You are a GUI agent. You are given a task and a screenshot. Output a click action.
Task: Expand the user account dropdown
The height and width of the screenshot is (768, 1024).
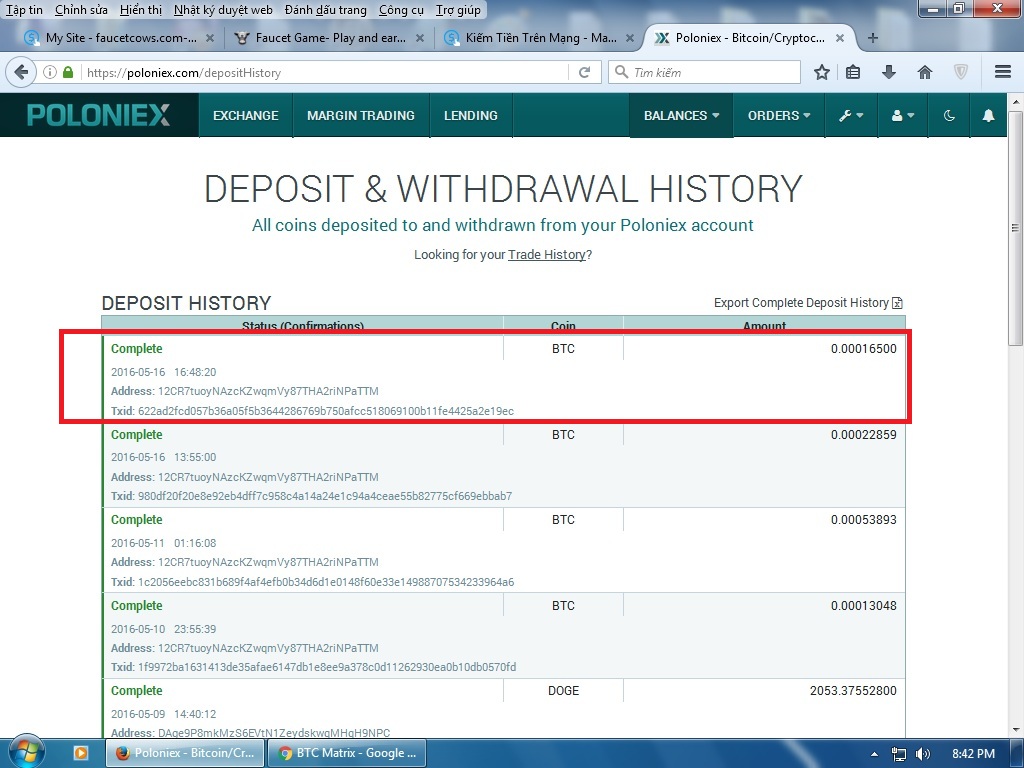(903, 116)
